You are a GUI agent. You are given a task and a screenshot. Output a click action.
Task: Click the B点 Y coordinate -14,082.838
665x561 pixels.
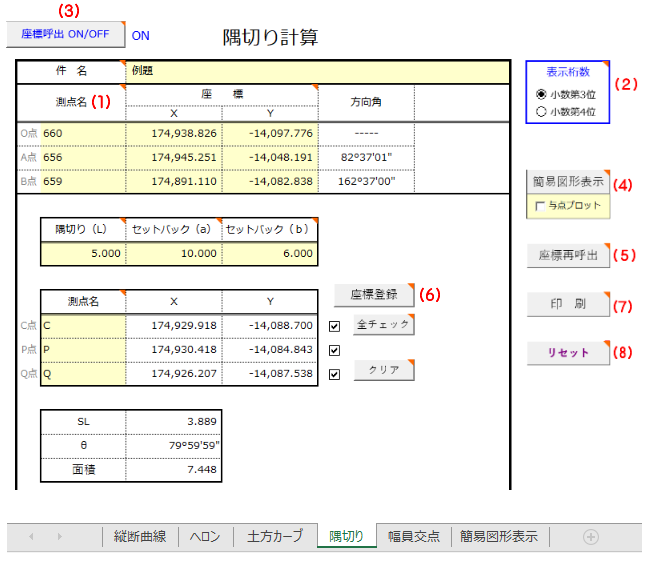[x=270, y=181]
